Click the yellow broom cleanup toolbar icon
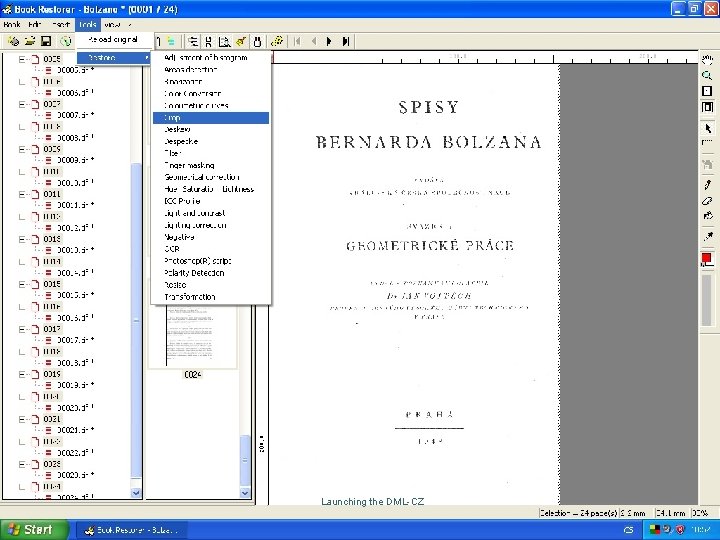The width and height of the screenshot is (720, 540). [241, 42]
